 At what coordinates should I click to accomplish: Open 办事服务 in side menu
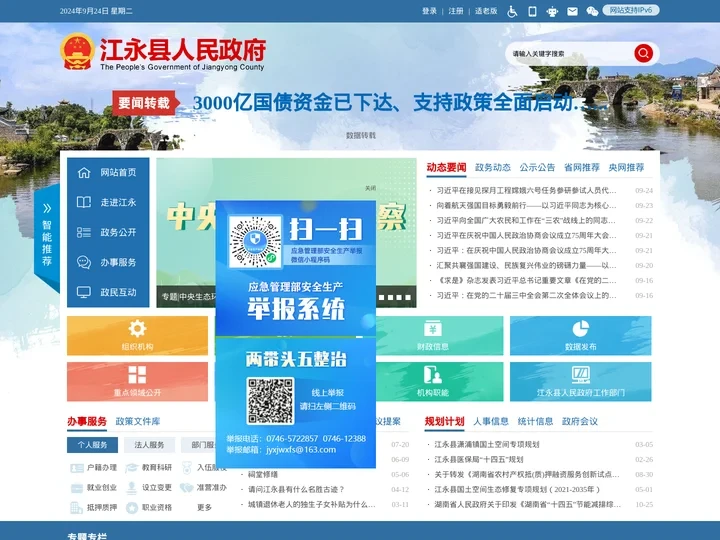(x=108, y=262)
